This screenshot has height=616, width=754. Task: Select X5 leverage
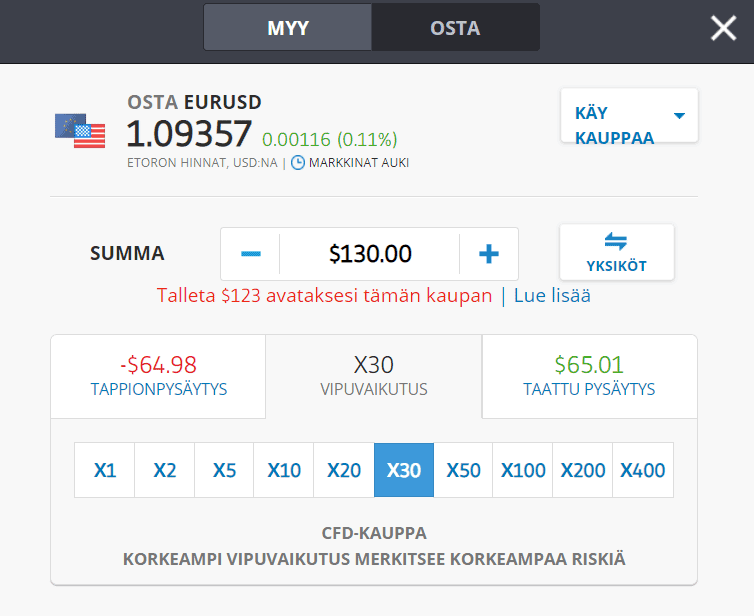point(224,470)
